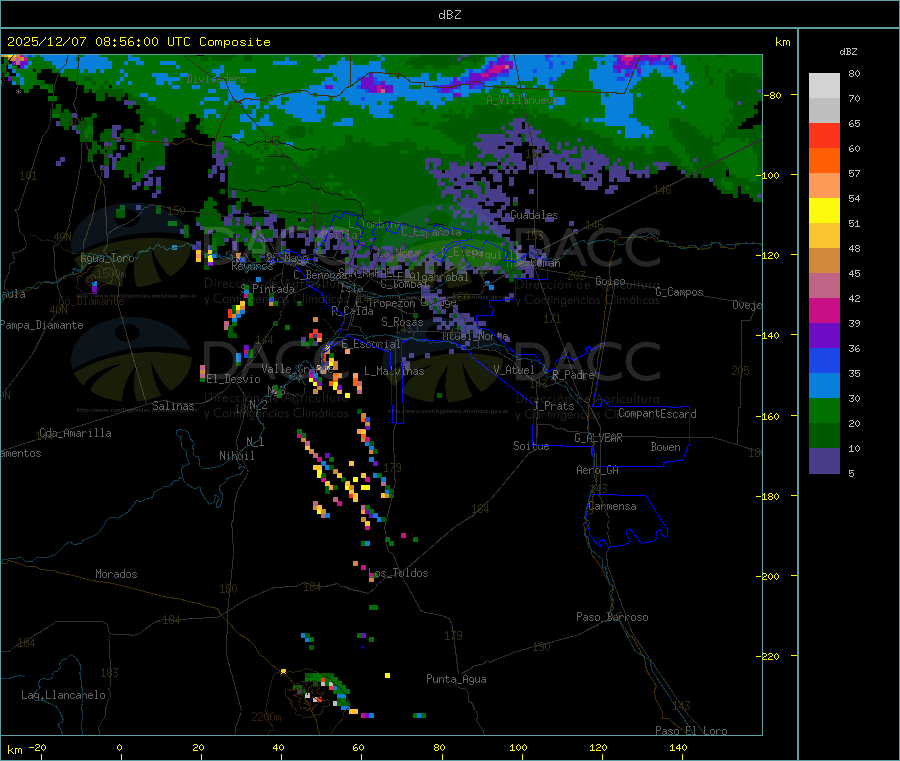Click the 'G_Campos' map label
The width and height of the screenshot is (900, 761).
point(679,292)
